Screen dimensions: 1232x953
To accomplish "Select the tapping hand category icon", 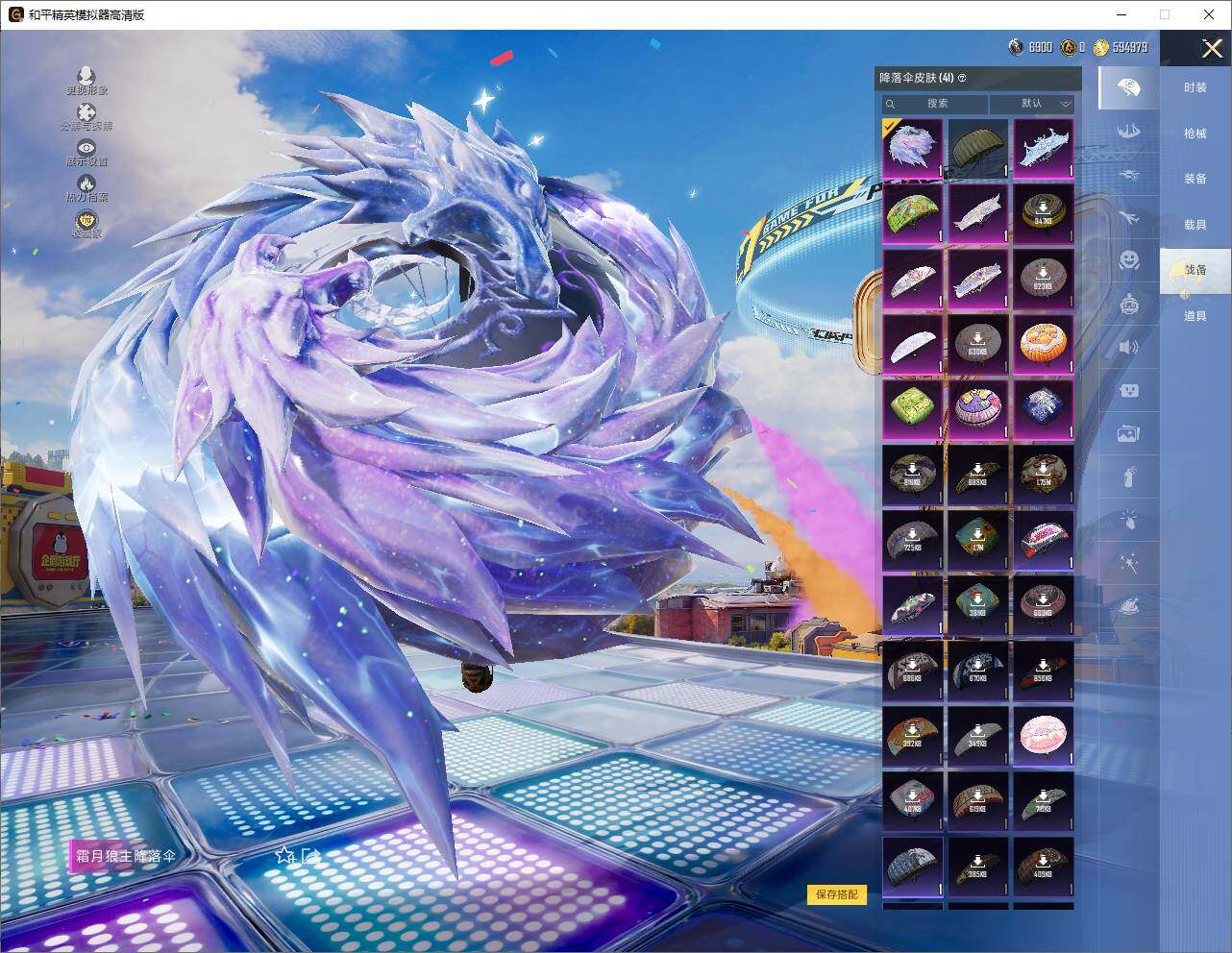I will coord(1129,520).
